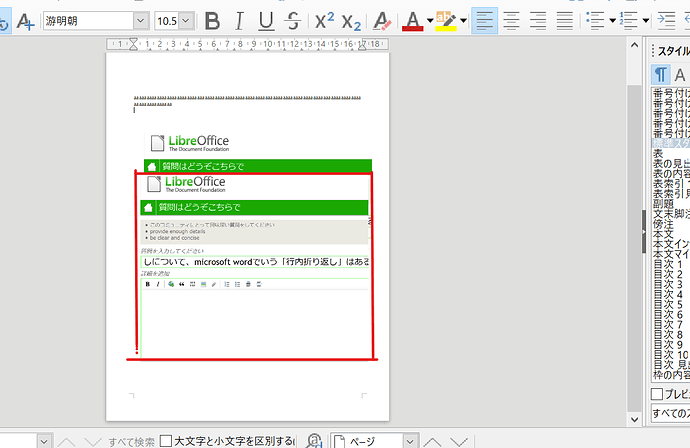Collapse the sidebar using its handle

(x=643, y=232)
